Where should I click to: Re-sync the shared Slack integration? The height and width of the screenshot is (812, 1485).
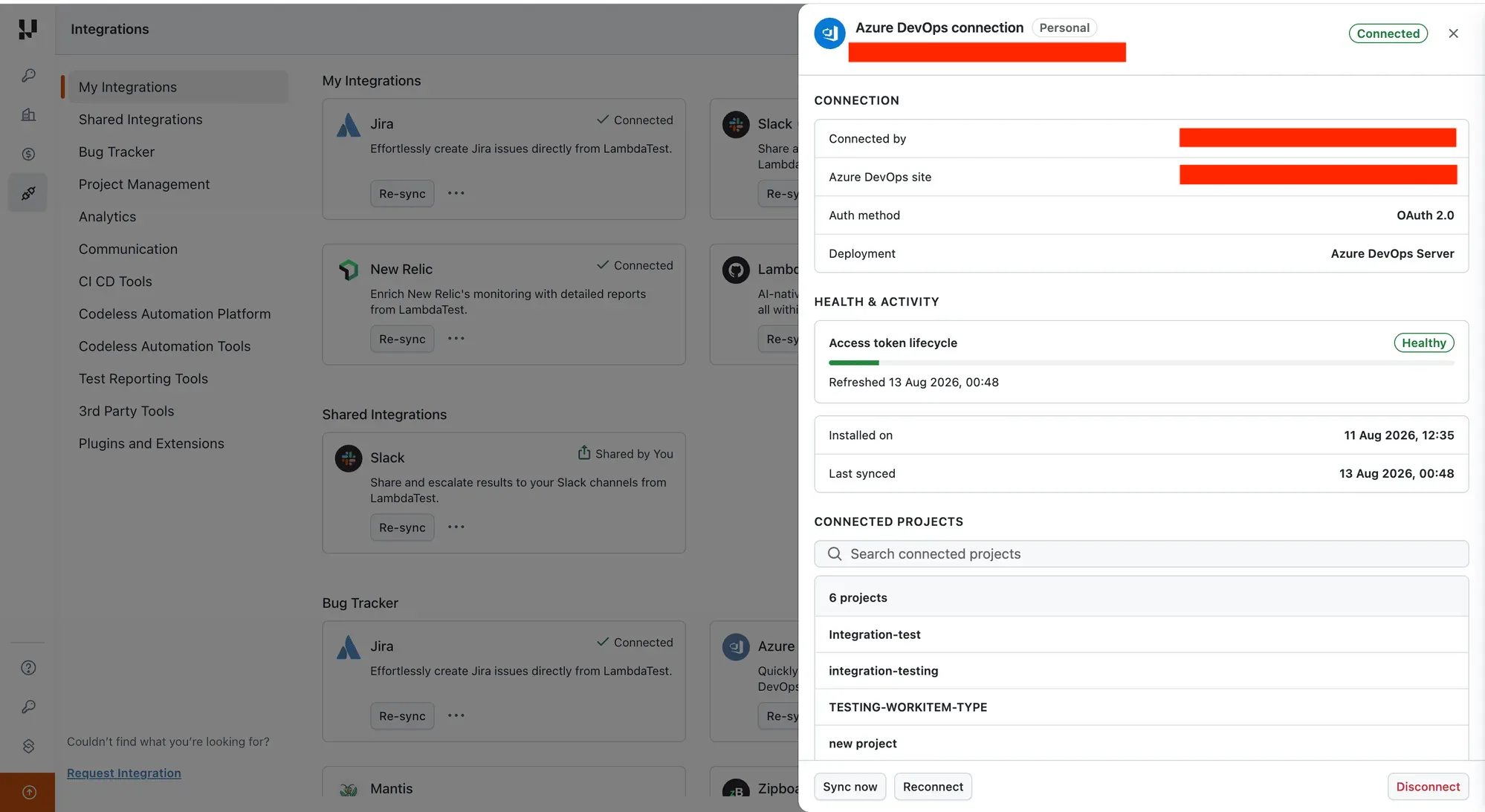pyautogui.click(x=402, y=528)
